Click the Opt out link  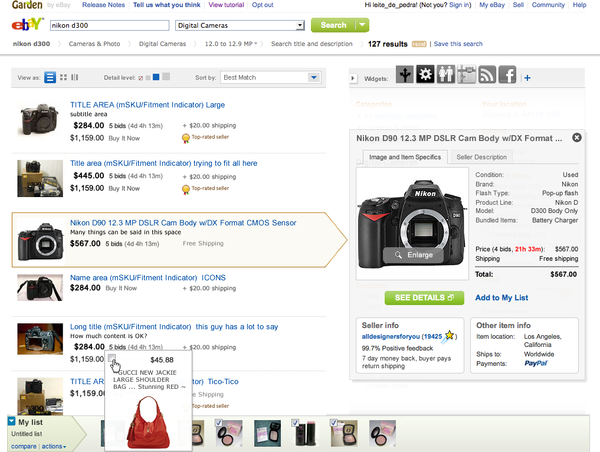(x=262, y=5)
